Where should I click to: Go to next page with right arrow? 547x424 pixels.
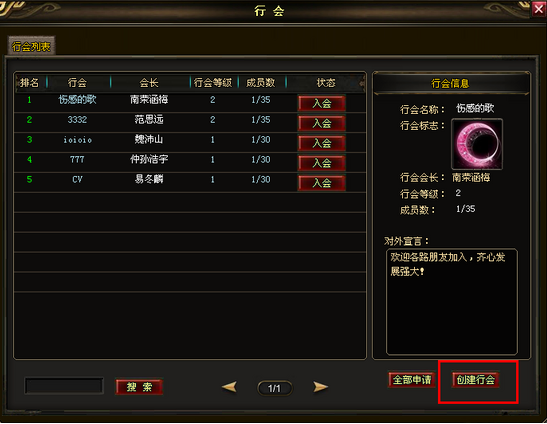(320, 387)
